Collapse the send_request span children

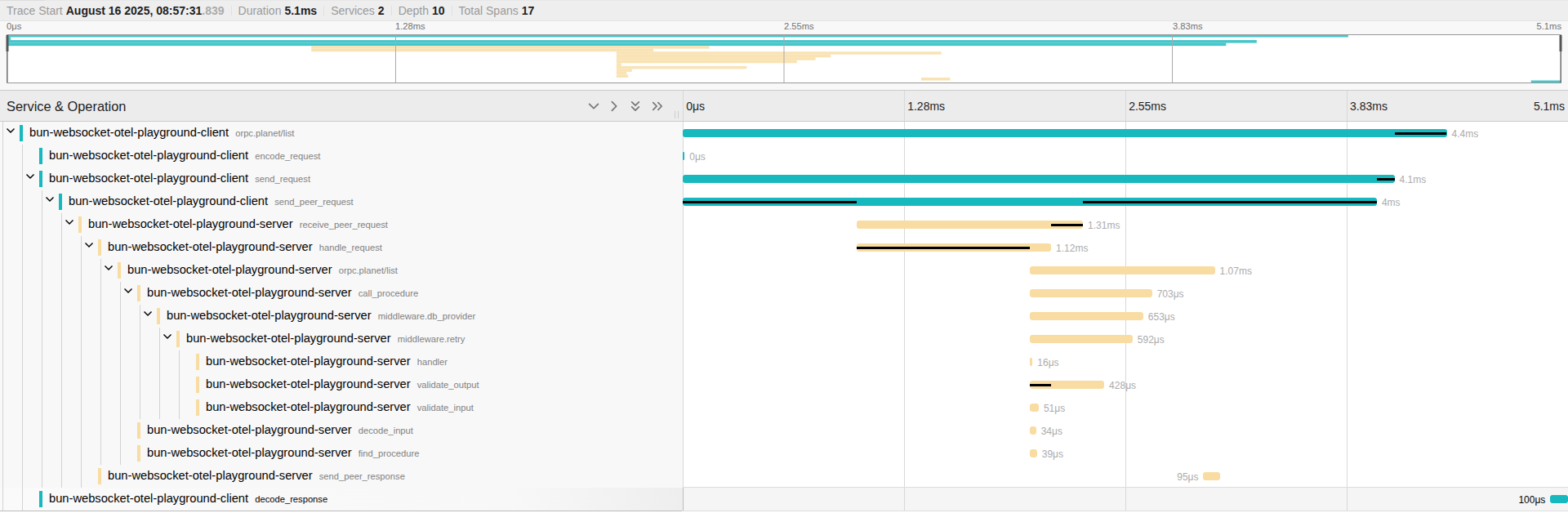tap(30, 177)
